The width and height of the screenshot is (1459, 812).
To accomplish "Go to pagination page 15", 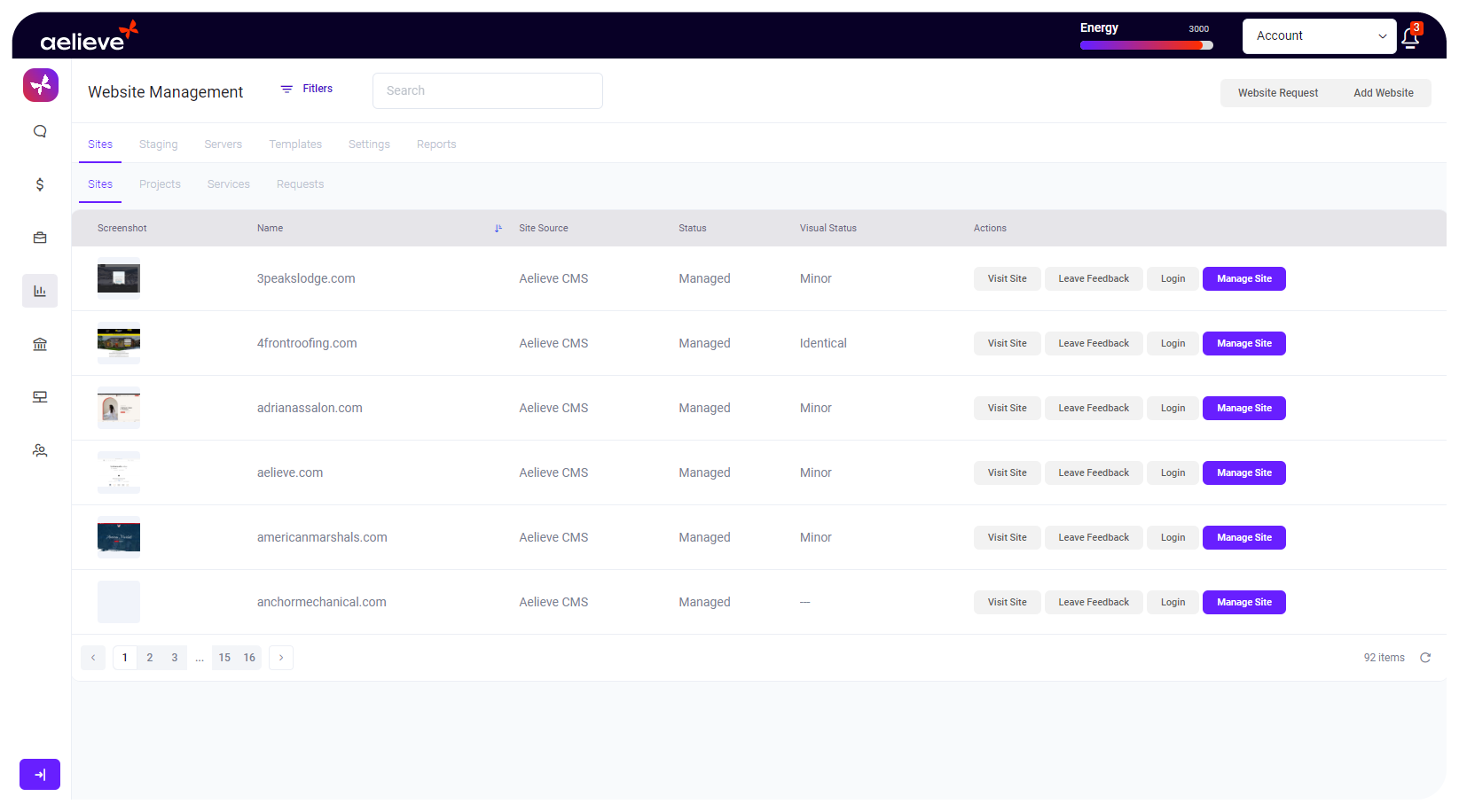I will click(x=224, y=658).
